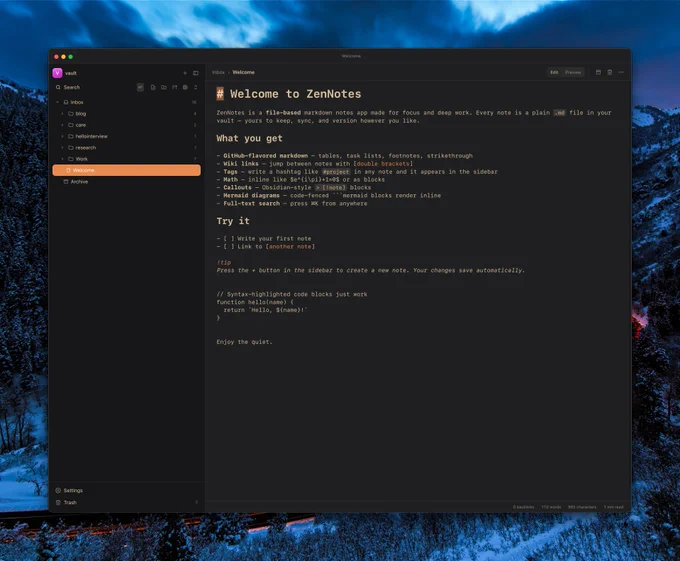680x561 pixels.
Task: Click the 'double brackets' wiki link
Action: click(383, 163)
